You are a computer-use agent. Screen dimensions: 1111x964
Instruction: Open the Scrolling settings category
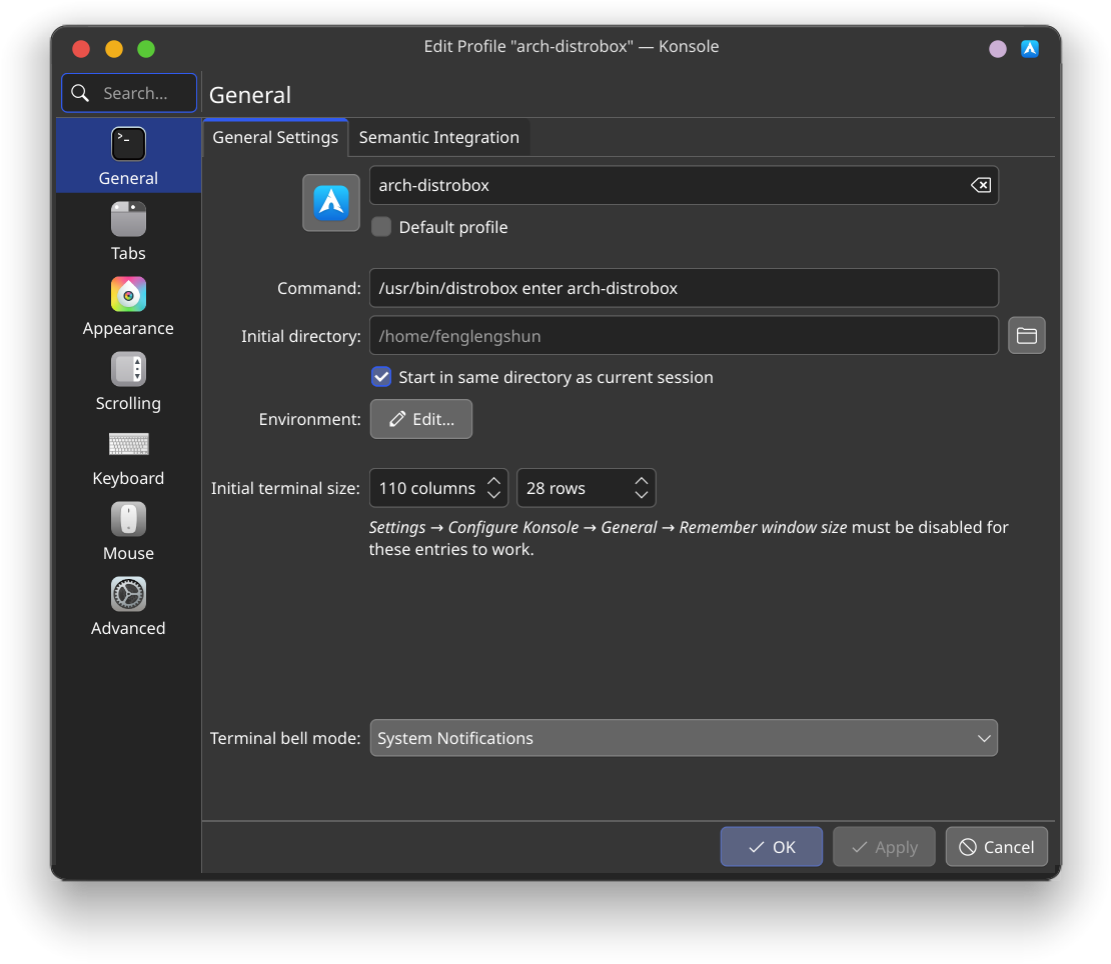128,382
